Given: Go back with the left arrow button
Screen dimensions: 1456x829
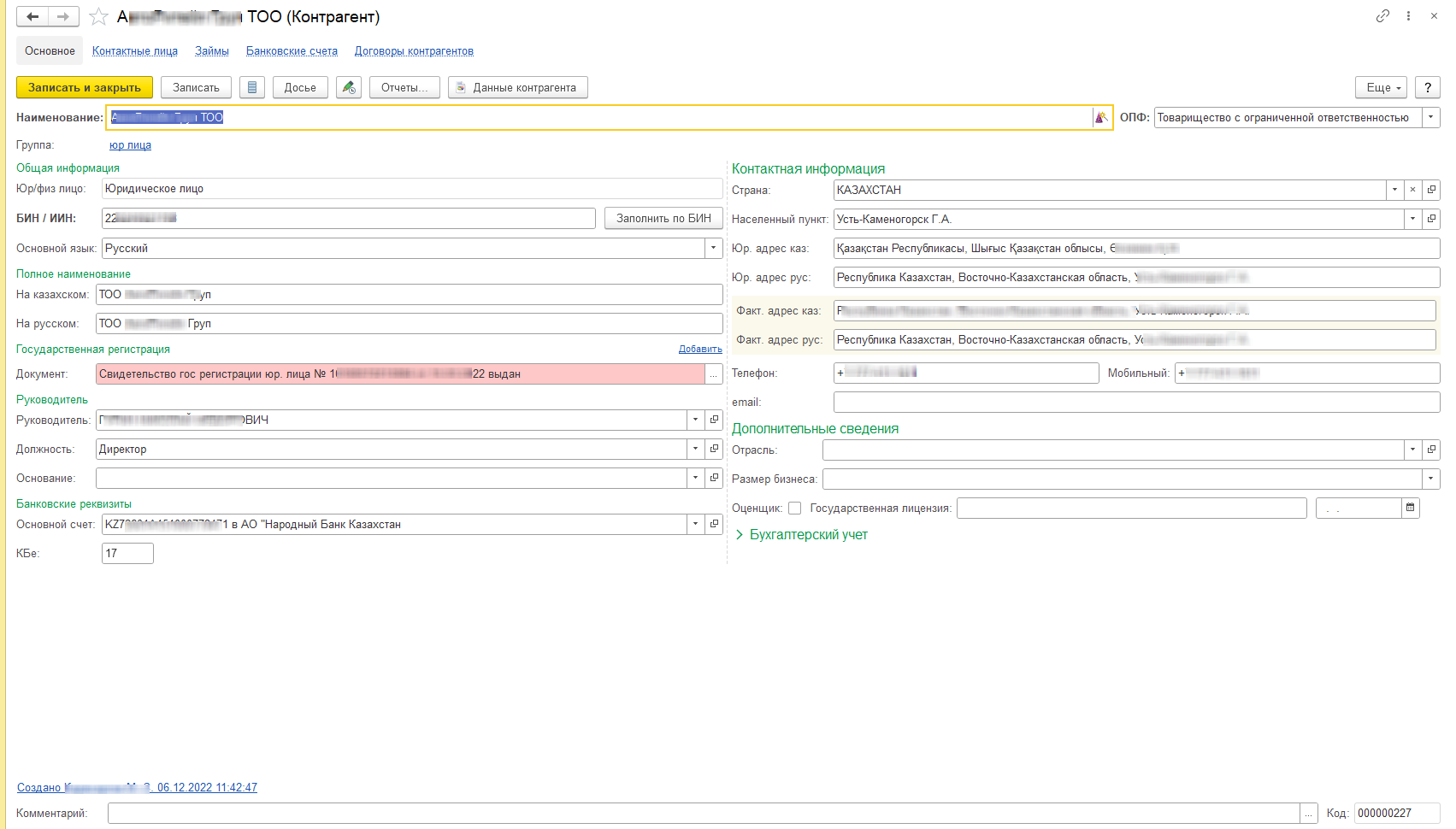Looking at the screenshot, I should 32,16.
